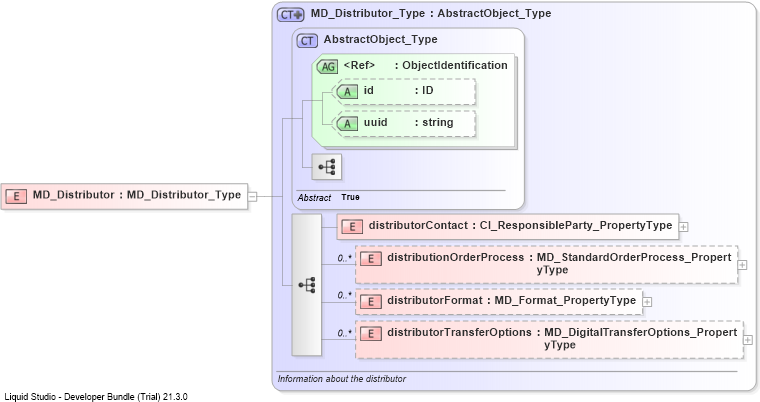Select the sequence compositor beside distributorContact
The image size is (760, 402).
307,285
